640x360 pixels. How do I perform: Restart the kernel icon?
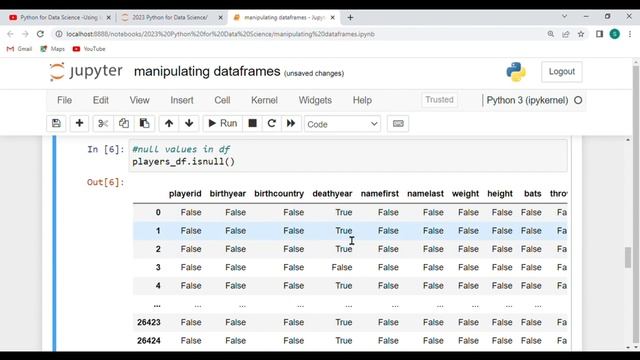coord(271,124)
